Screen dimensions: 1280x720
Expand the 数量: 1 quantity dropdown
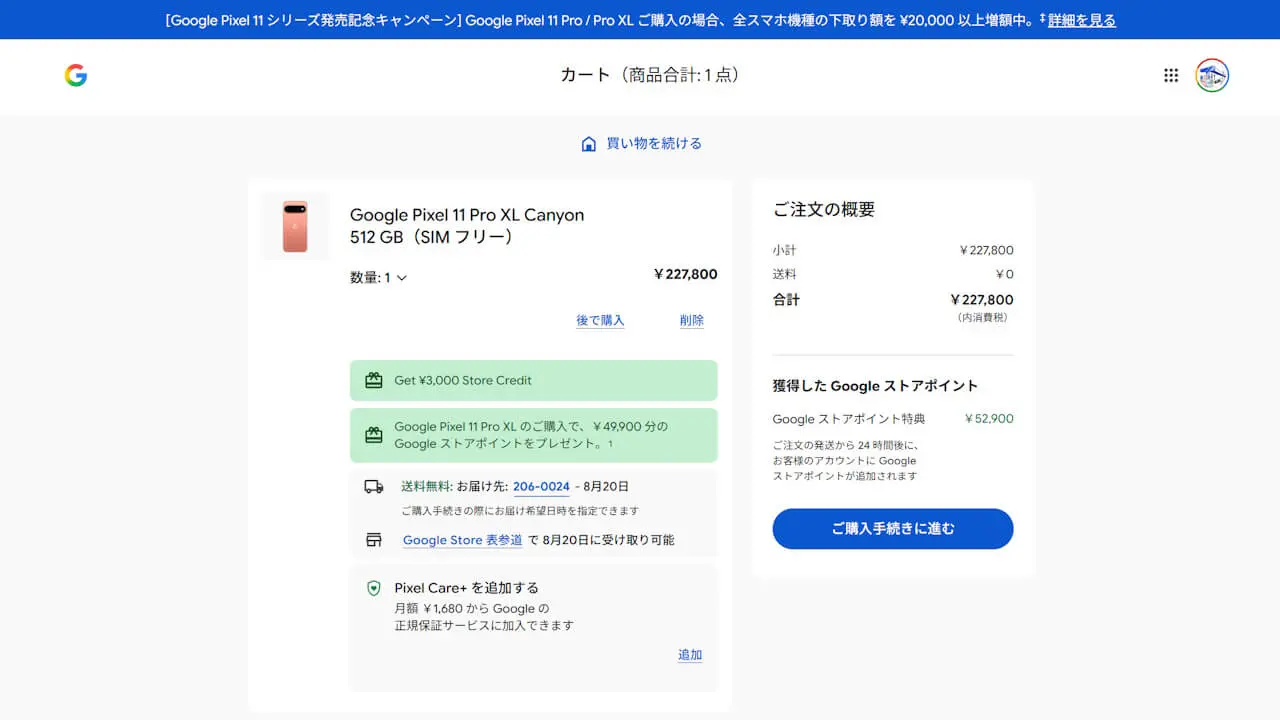(x=379, y=278)
